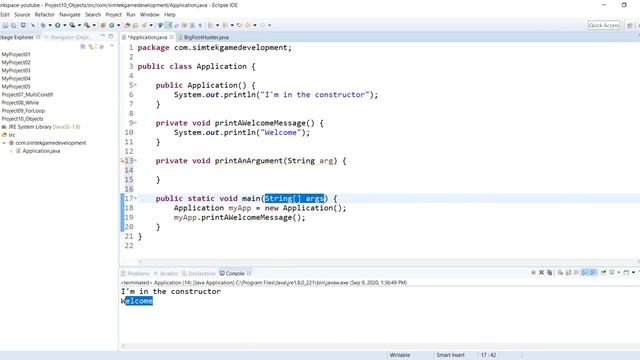
Task: Switch to the Problems tab
Action: (135, 273)
